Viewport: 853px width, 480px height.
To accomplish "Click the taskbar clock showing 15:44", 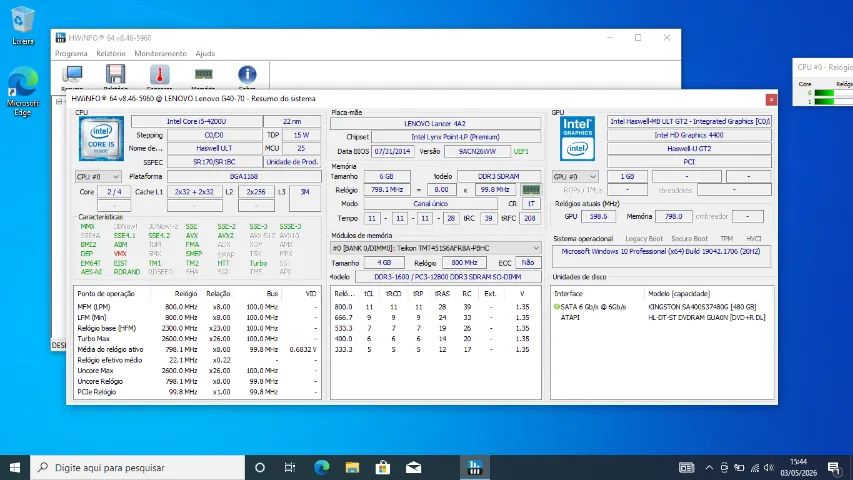I will [799, 467].
